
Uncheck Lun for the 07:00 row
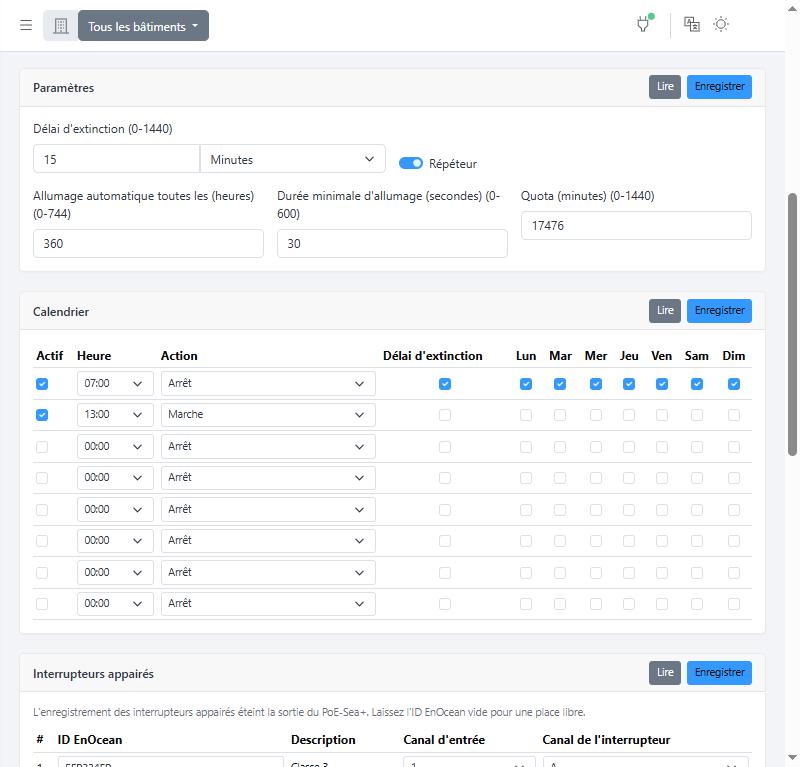click(x=526, y=384)
